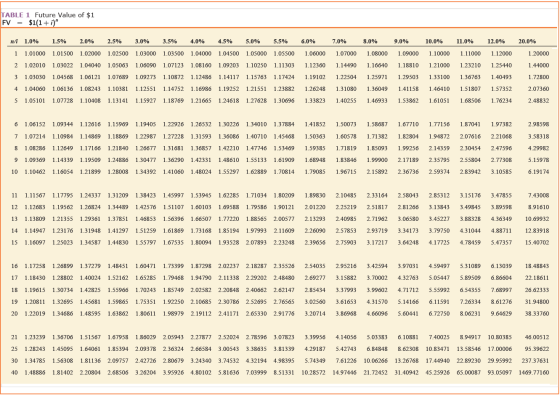Viewport: 560px width, 396px height.
Task: Click value 1.97993 in row 14
Action: [256, 231]
